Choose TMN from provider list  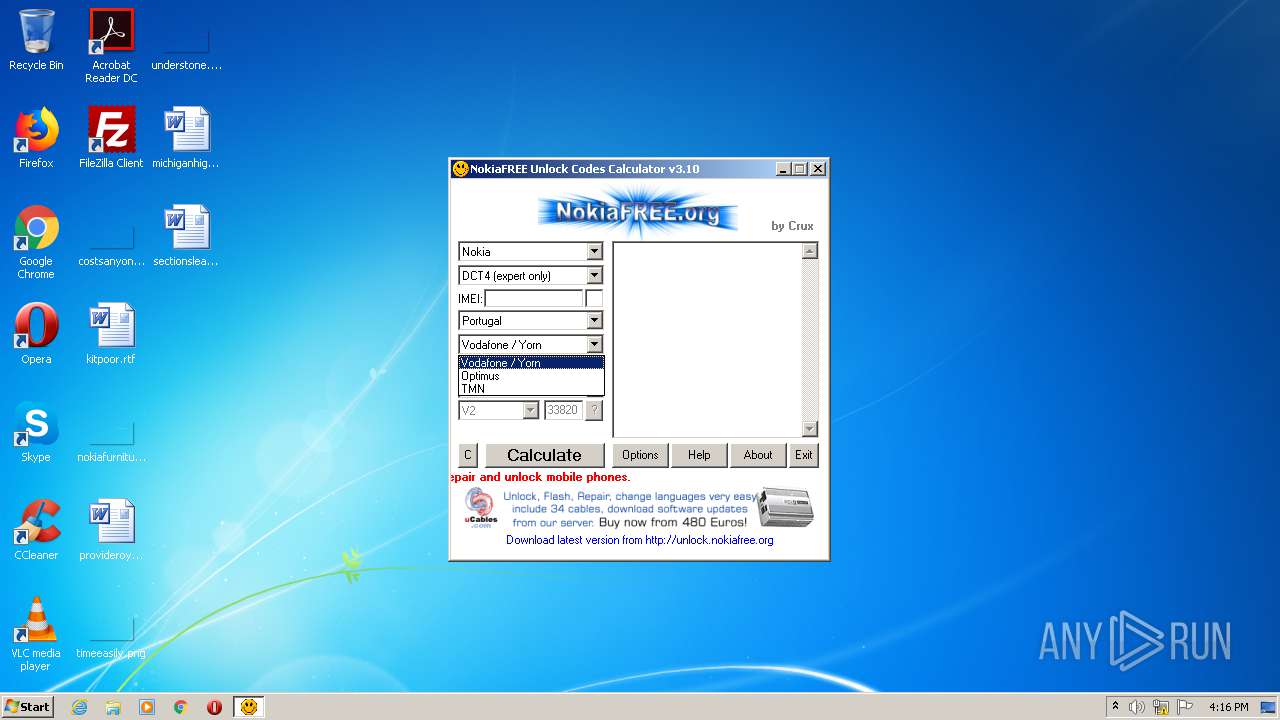tap(531, 389)
